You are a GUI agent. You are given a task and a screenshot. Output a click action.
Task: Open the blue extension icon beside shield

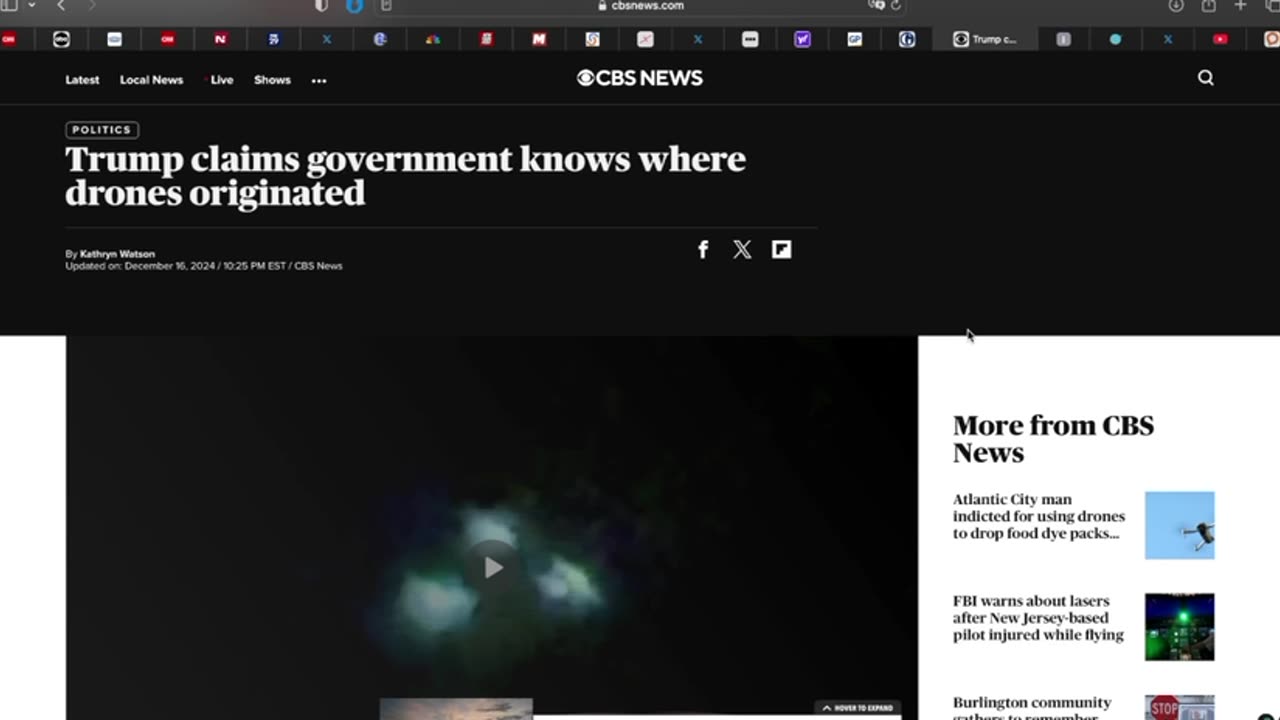[x=354, y=5]
